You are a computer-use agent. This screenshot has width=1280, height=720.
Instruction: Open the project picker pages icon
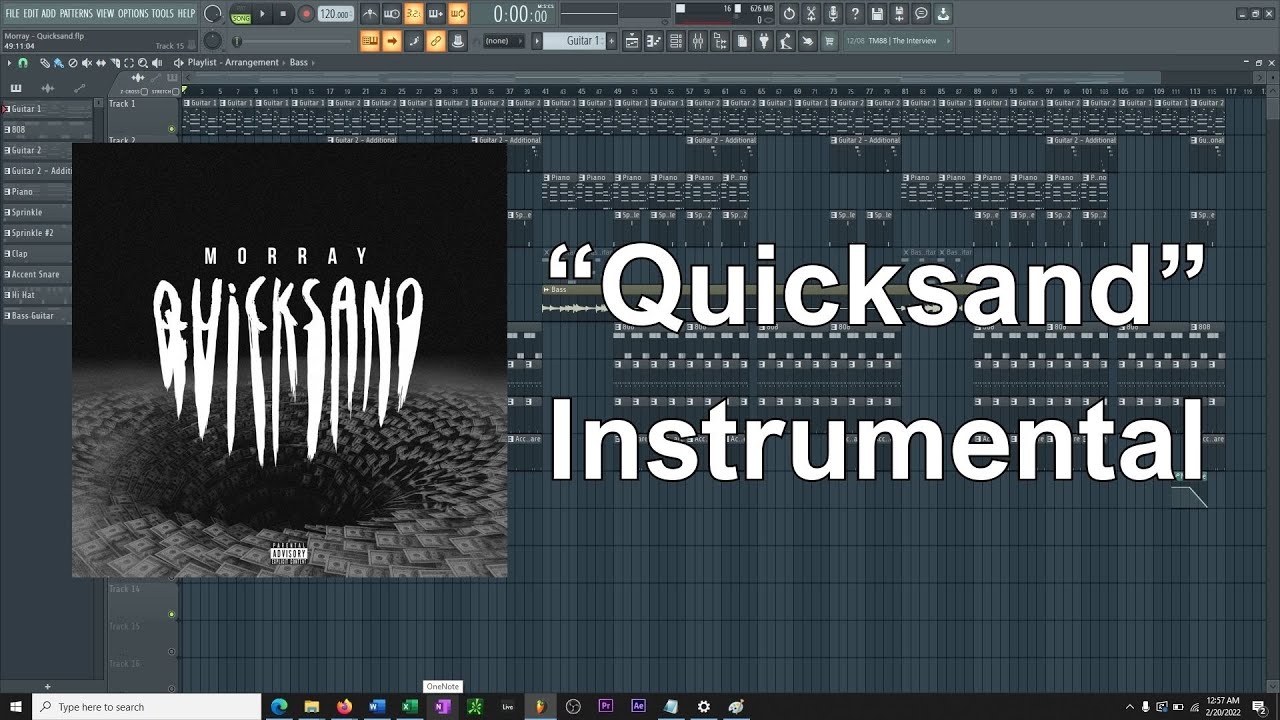click(742, 41)
